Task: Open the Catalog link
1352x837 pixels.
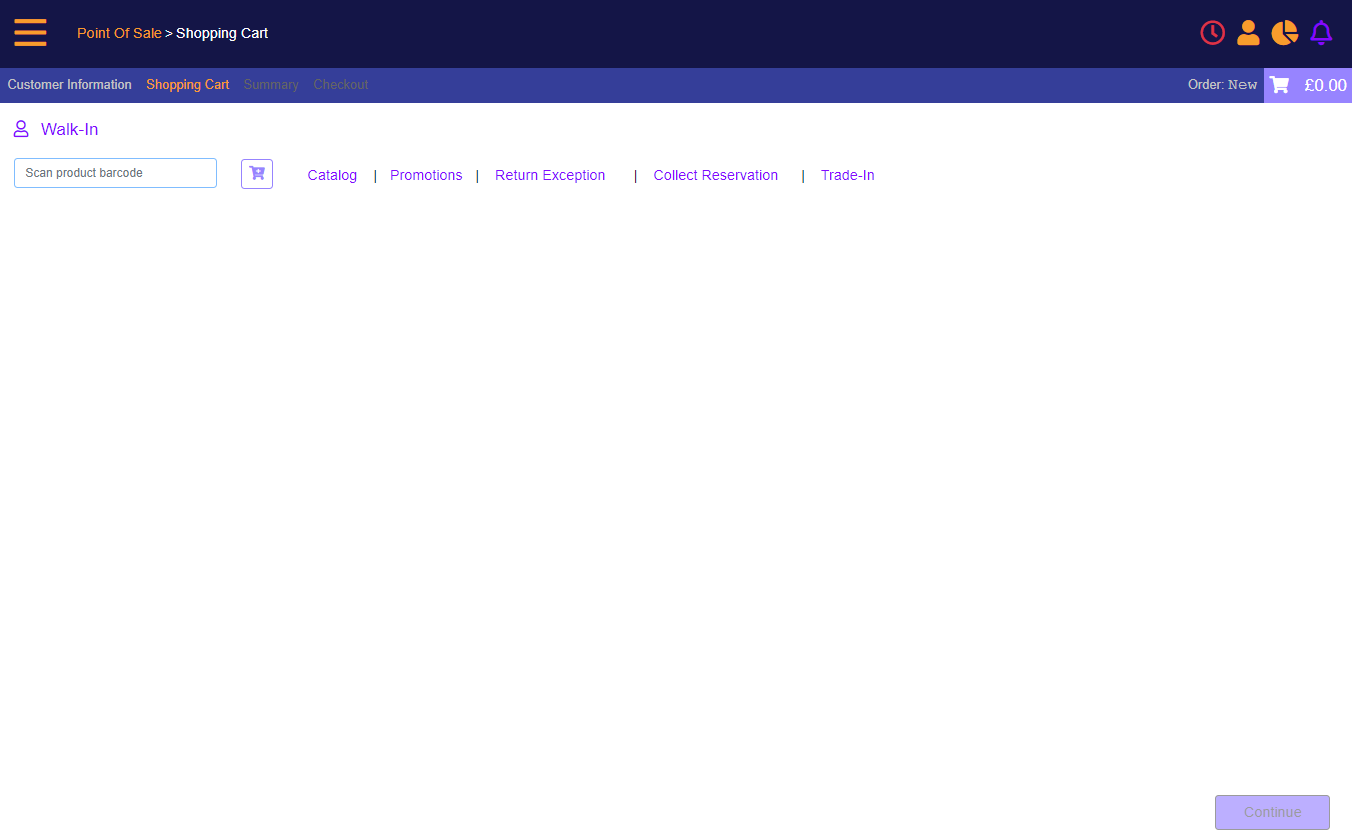Action: pos(332,175)
